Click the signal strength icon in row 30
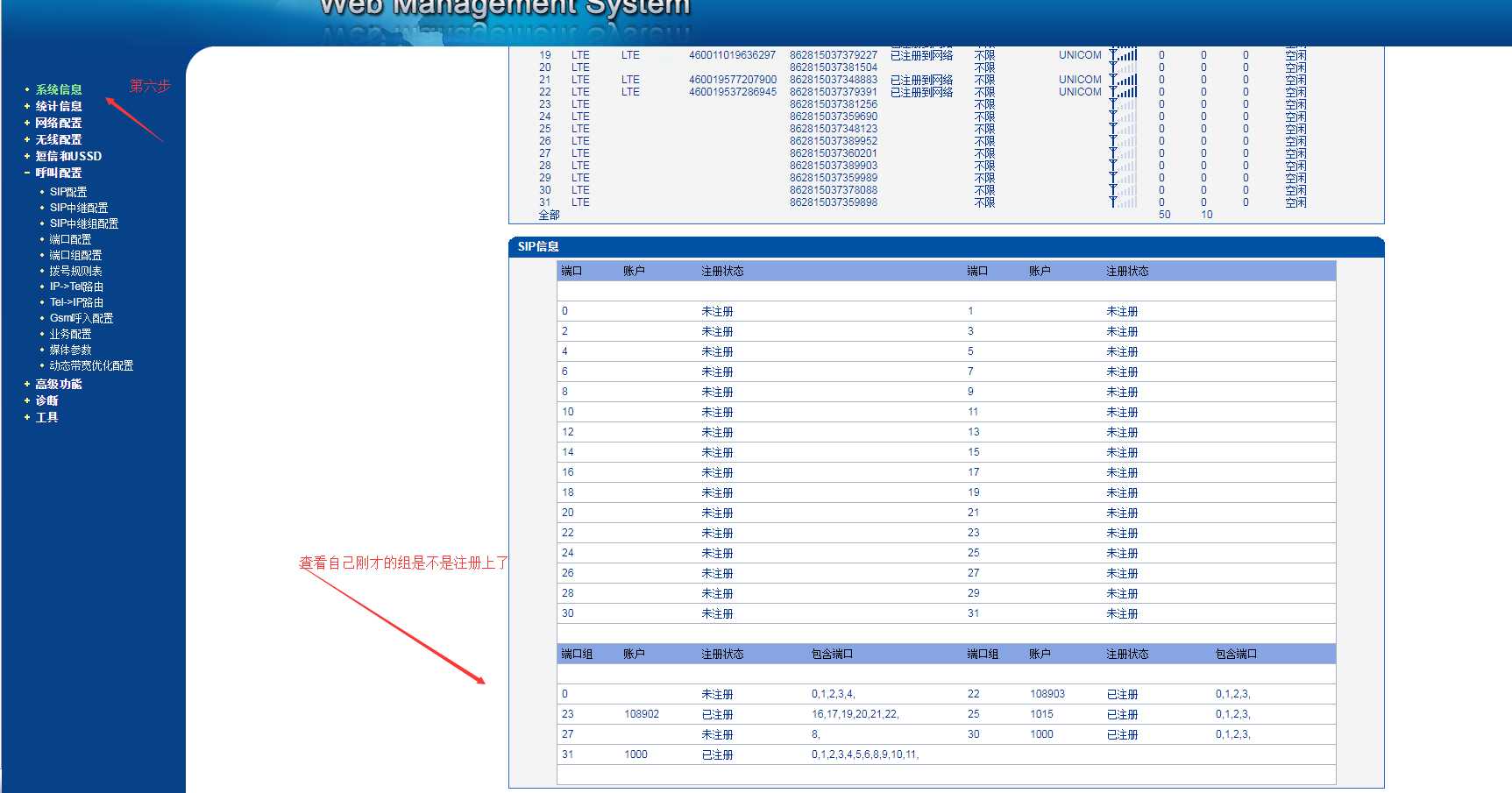Screen dimensions: 1512x793 coord(1123,190)
